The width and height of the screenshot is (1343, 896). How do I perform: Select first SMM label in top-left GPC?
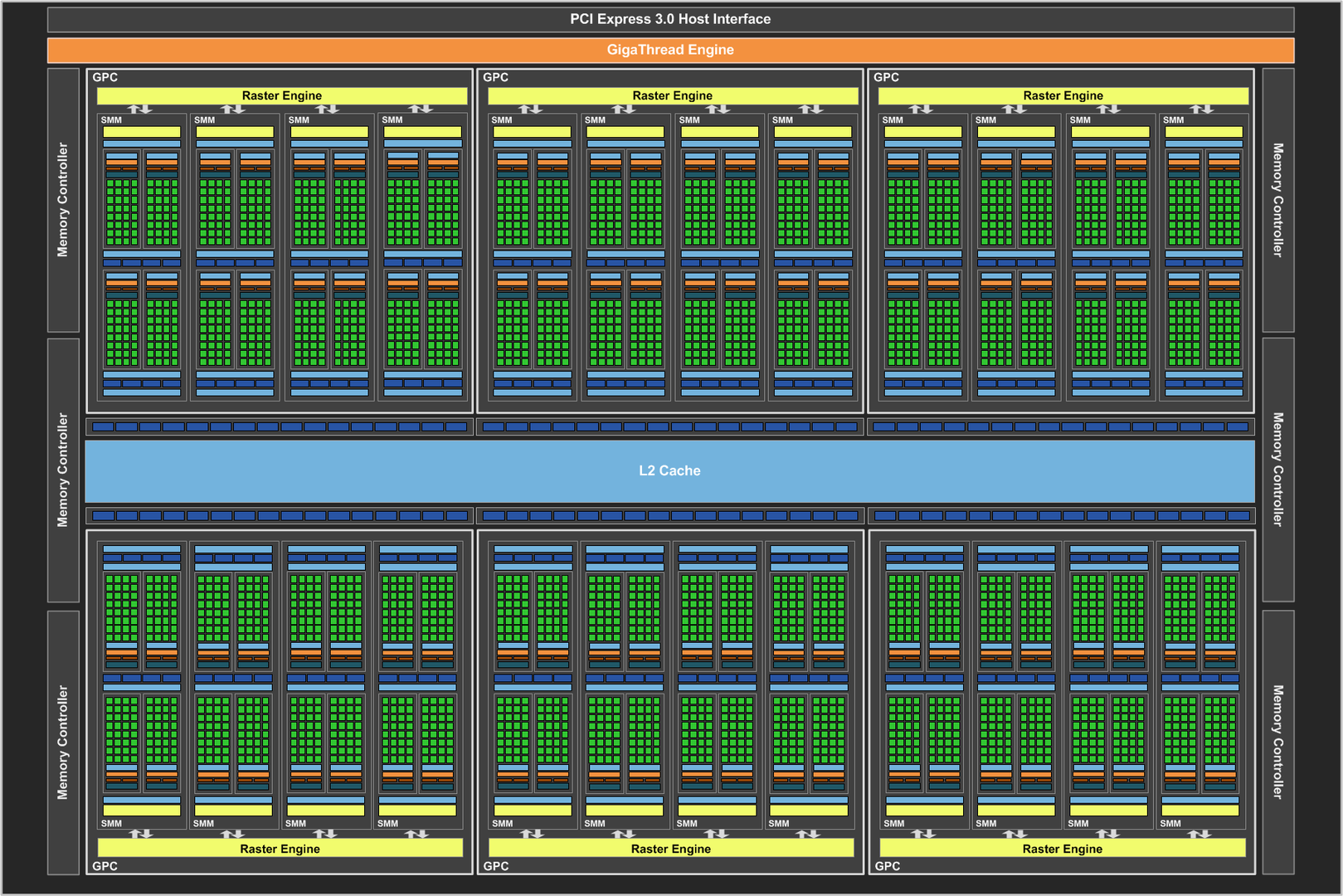tap(111, 120)
